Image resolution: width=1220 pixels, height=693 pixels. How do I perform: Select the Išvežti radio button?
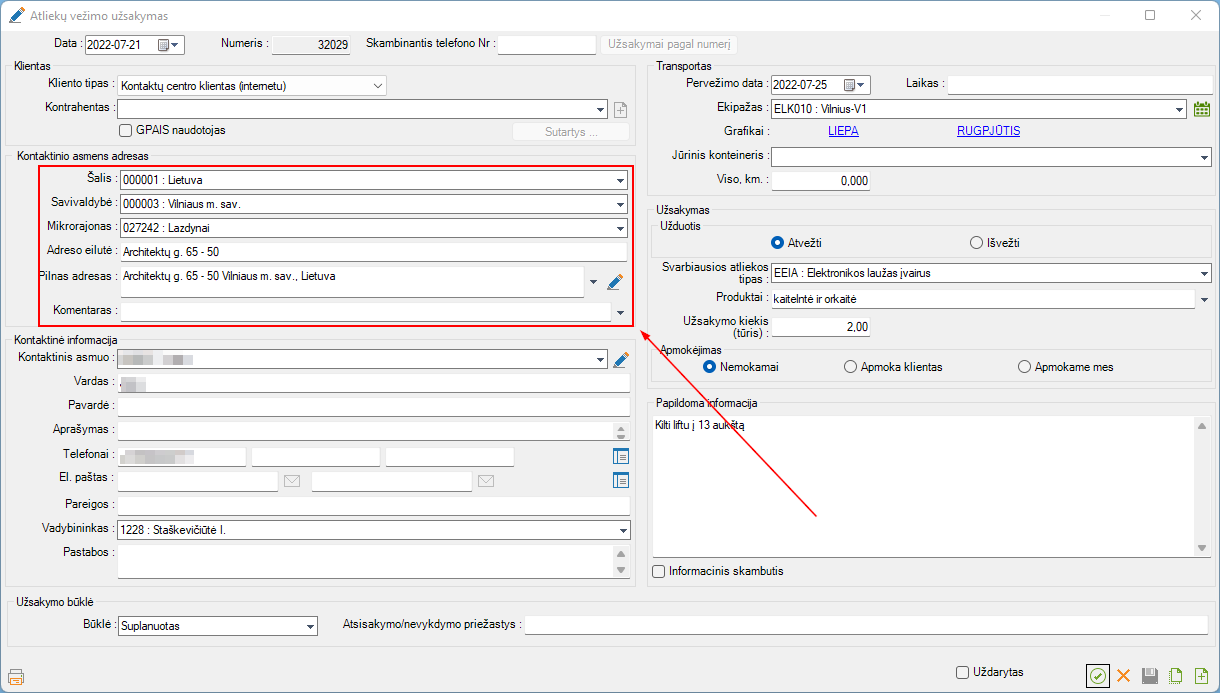tap(977, 243)
